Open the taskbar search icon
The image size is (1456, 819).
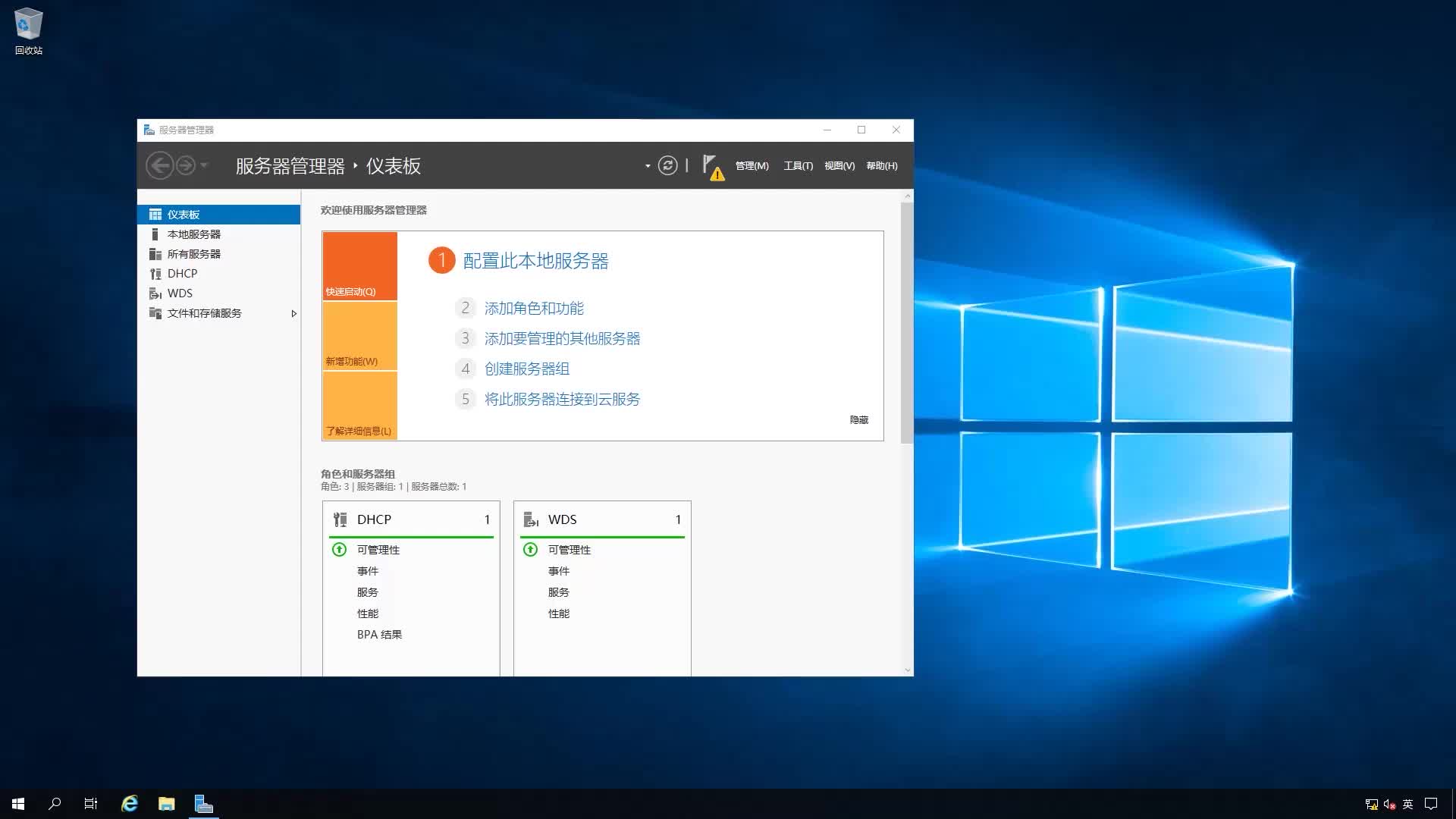coord(52,803)
